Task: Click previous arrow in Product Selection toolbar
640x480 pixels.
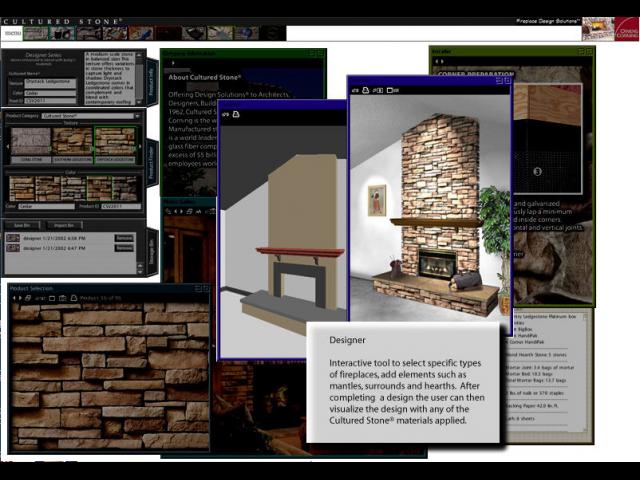Action: pos(14,298)
